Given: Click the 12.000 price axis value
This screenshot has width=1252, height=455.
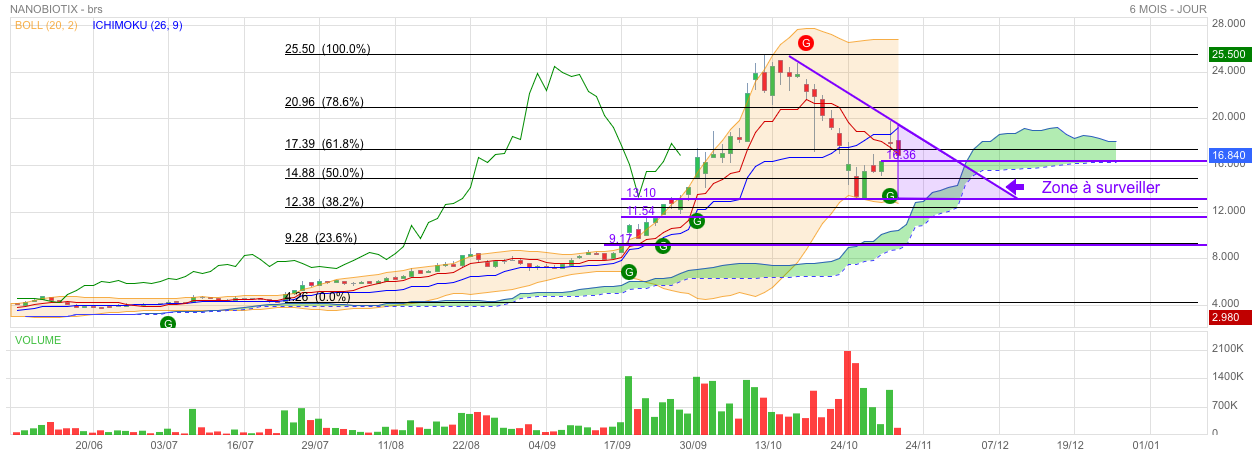Looking at the screenshot, I should pyautogui.click(x=1227, y=210).
